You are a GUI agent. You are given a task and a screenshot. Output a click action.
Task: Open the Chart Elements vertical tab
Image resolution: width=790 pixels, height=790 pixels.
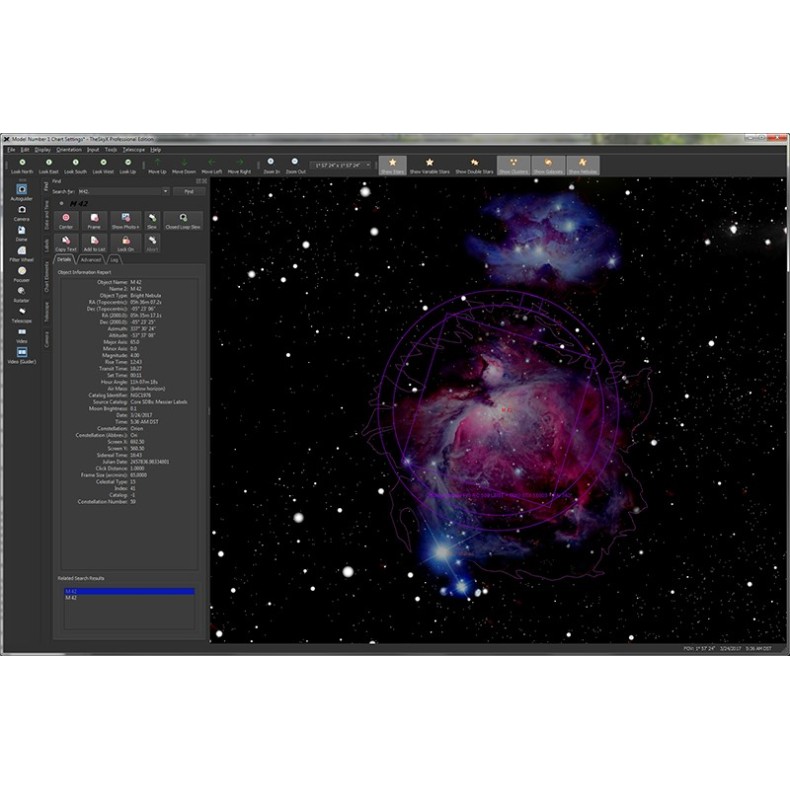tap(45, 273)
